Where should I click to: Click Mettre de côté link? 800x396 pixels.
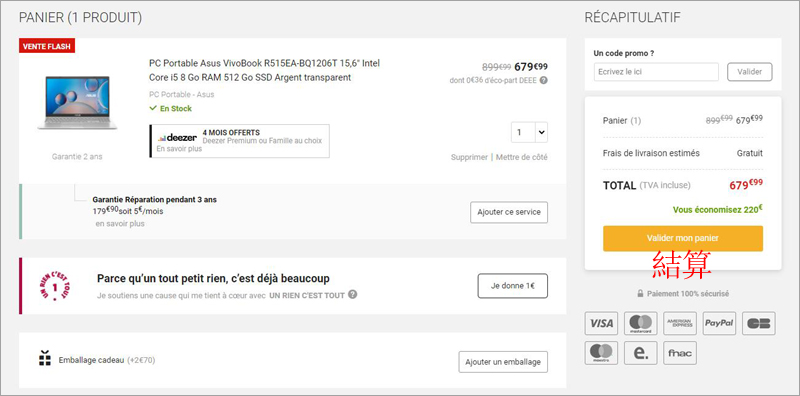pyautogui.click(x=522, y=157)
